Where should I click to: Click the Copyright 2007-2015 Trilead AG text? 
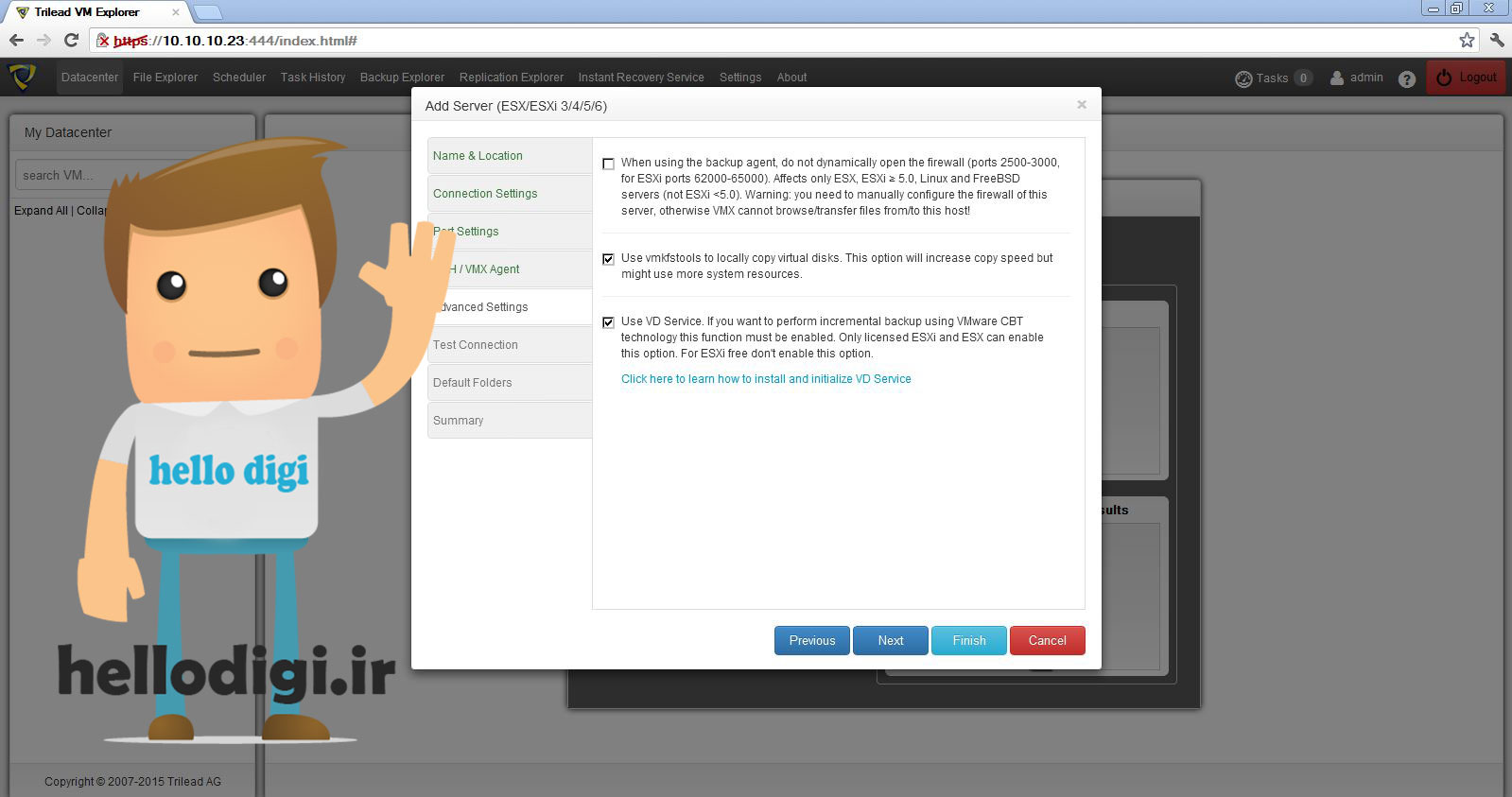[132, 782]
